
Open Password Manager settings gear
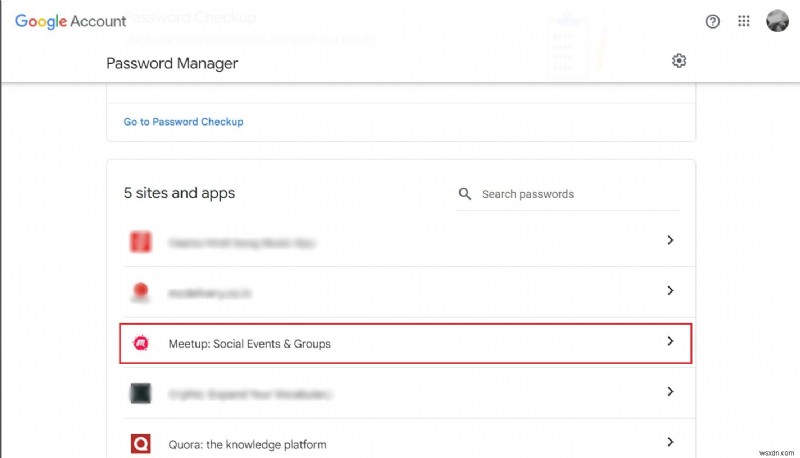click(679, 61)
